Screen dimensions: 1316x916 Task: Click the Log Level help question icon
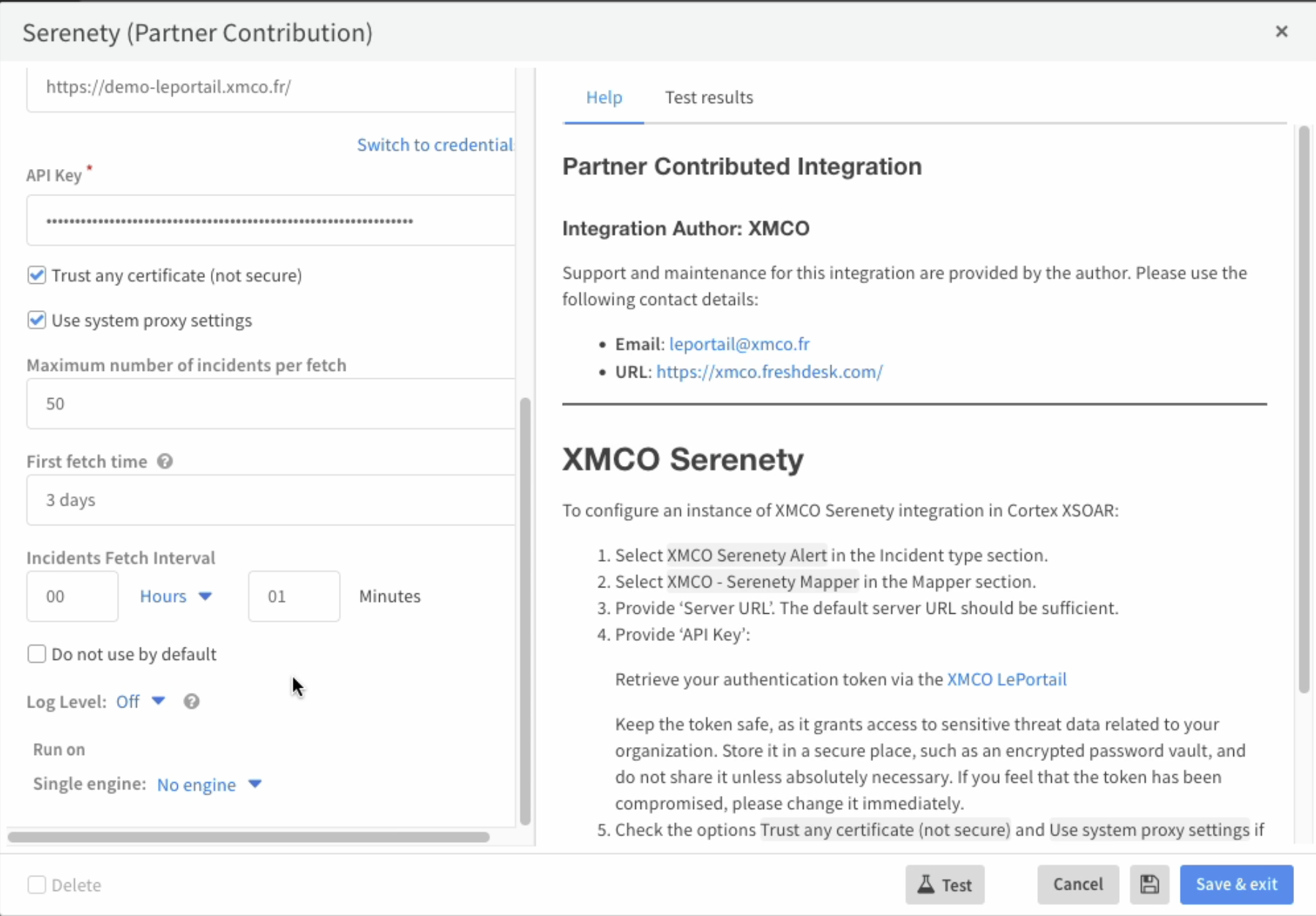(192, 702)
